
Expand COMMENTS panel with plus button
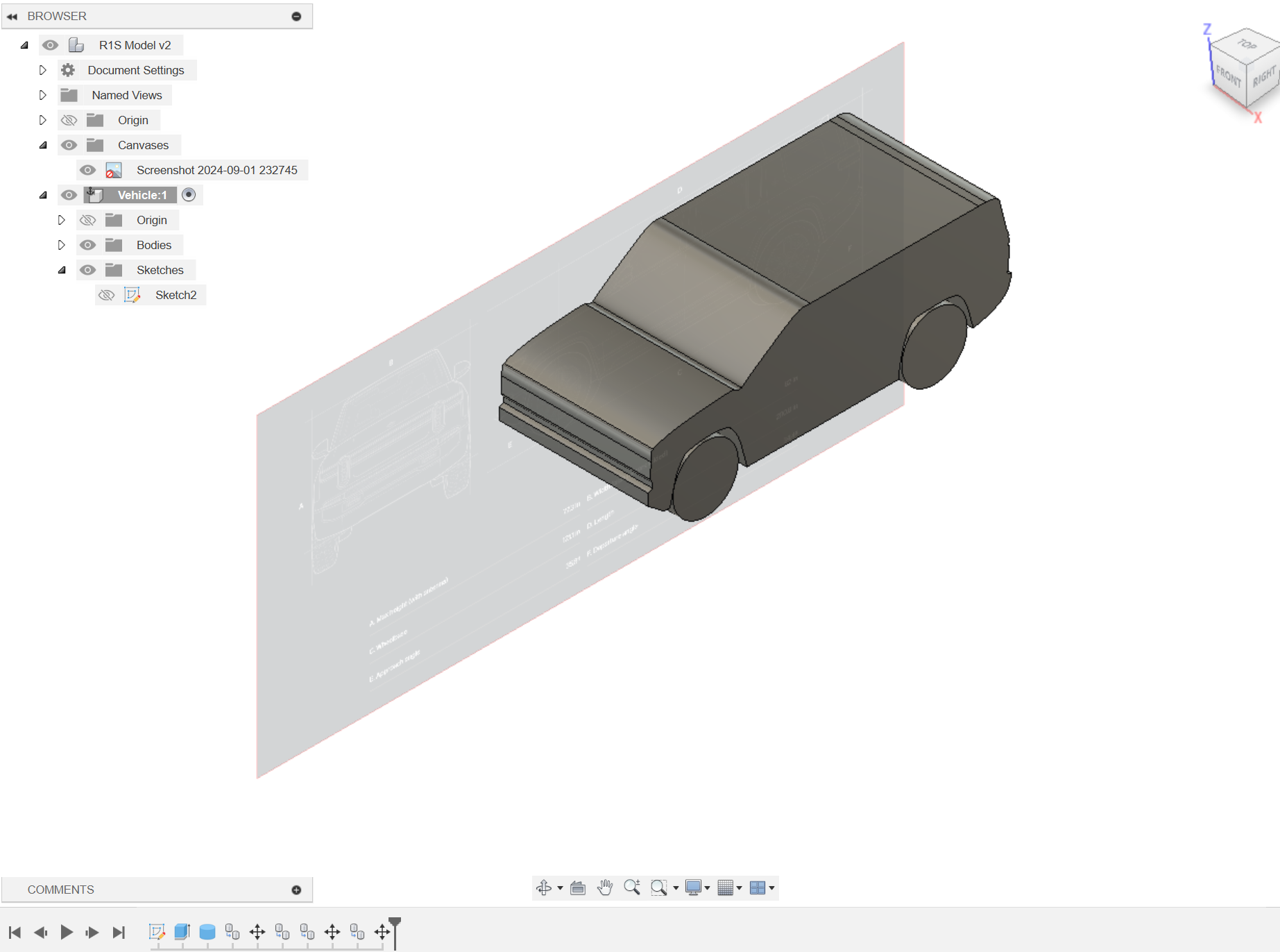pyautogui.click(x=296, y=890)
